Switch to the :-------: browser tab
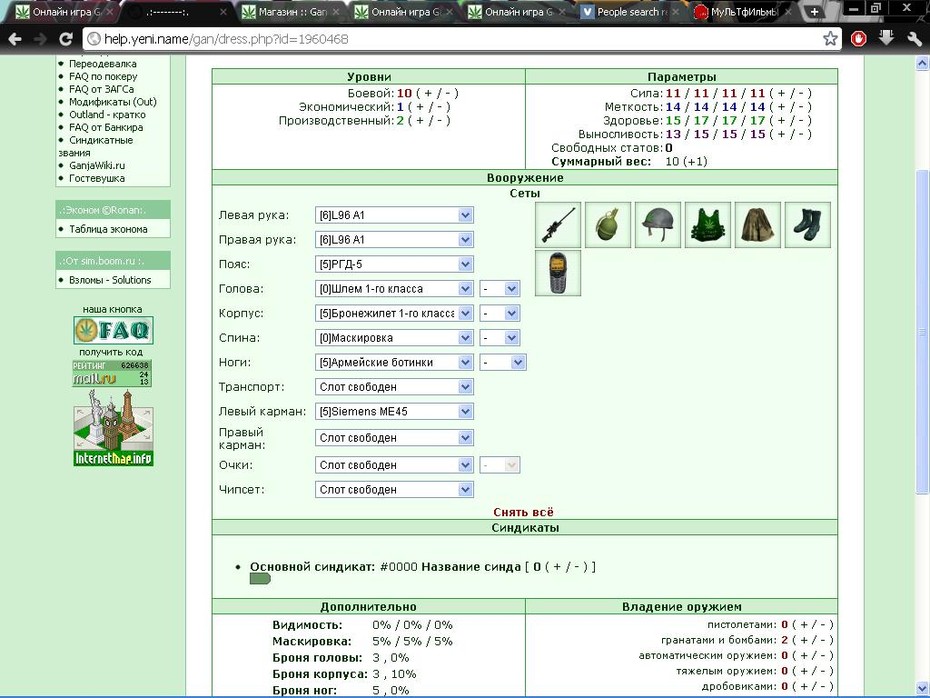Image resolution: width=930 pixels, height=698 pixels. (177, 11)
